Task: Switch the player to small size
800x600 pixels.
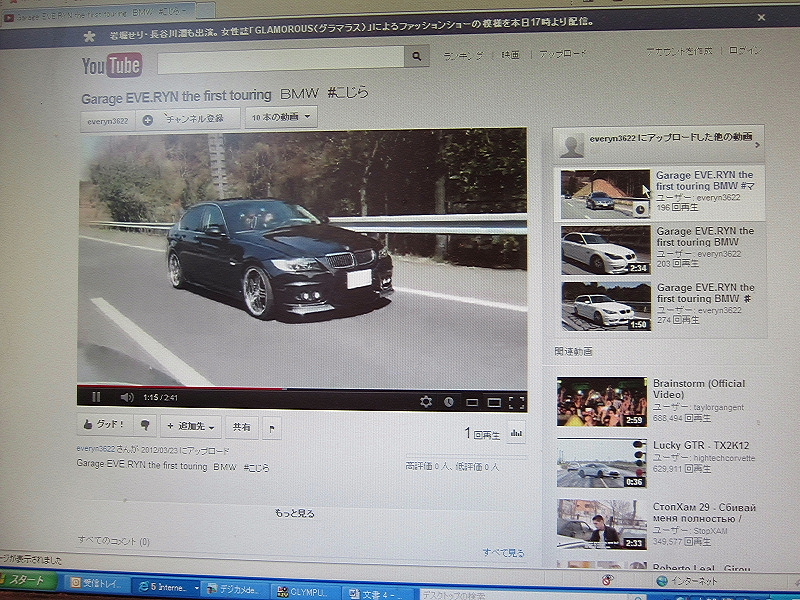Action: pyautogui.click(x=472, y=403)
